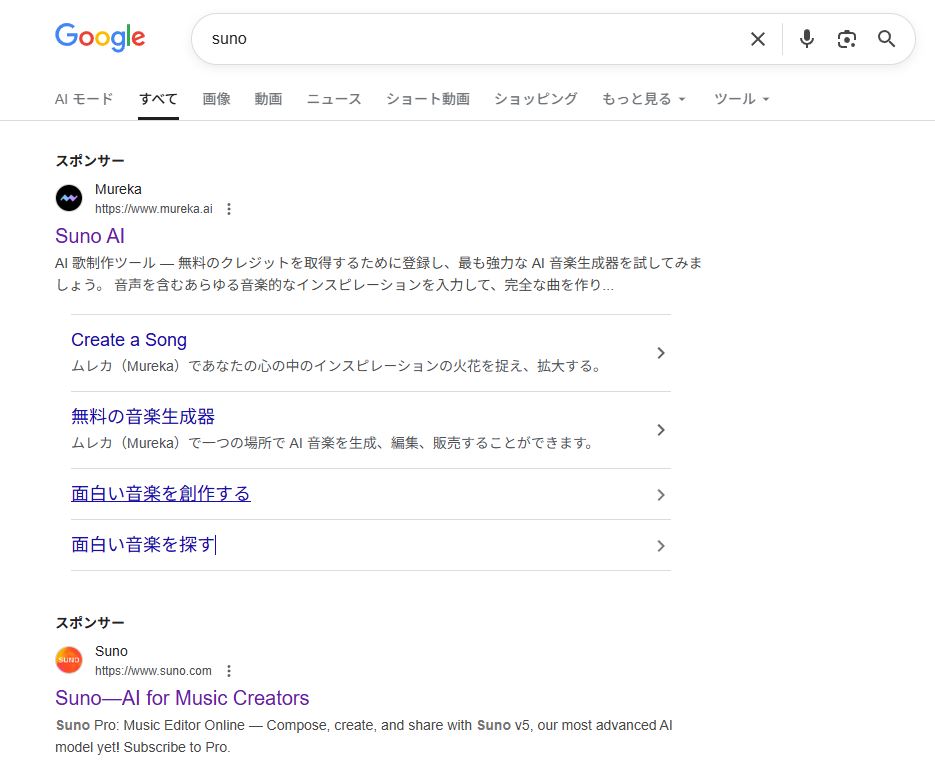This screenshot has height=769, width=935.
Task: Select the ショート動画 tab
Action: pyautogui.click(x=427, y=99)
